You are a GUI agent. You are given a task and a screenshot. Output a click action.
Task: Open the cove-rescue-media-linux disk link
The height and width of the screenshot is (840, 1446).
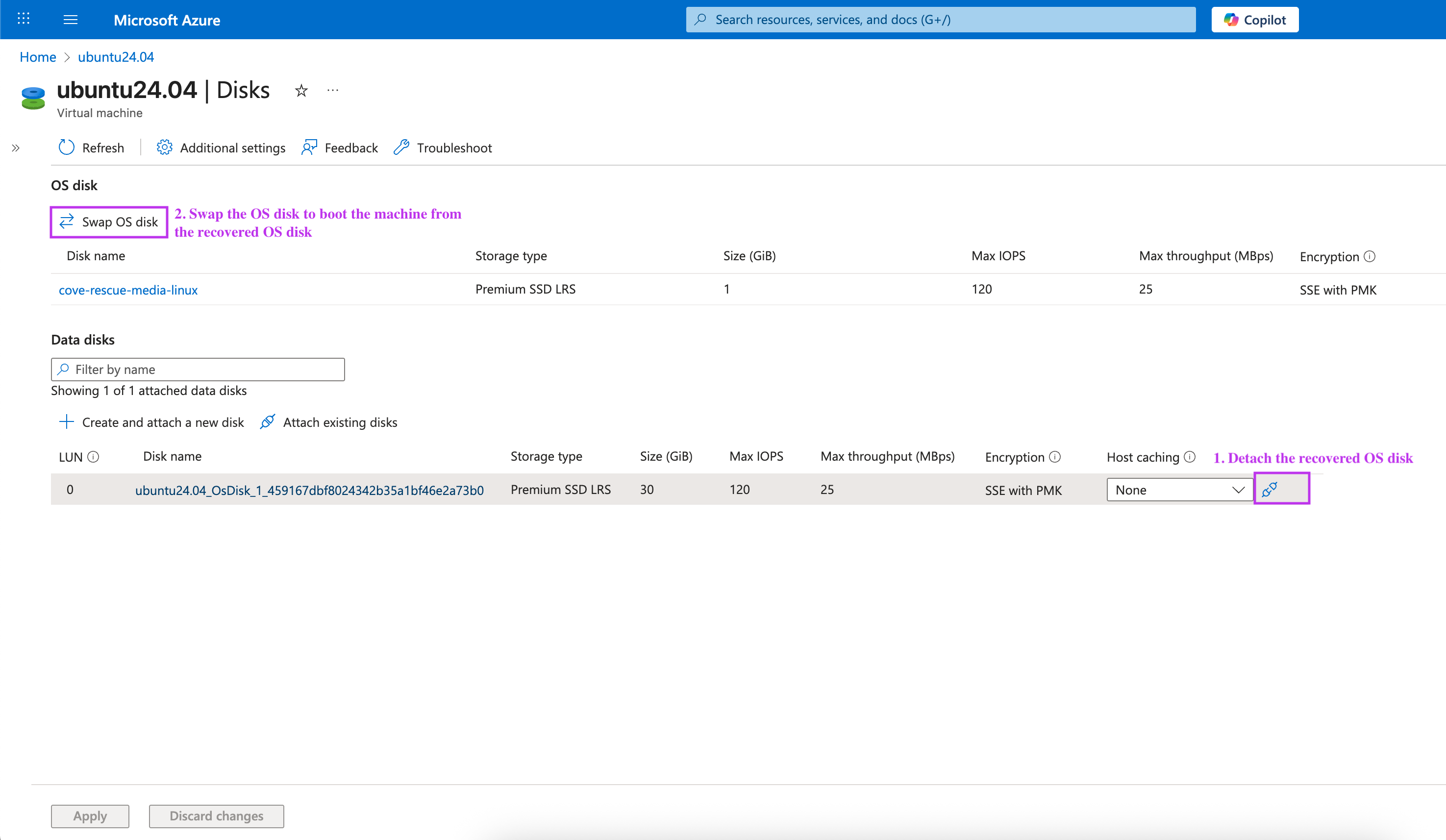pos(128,290)
